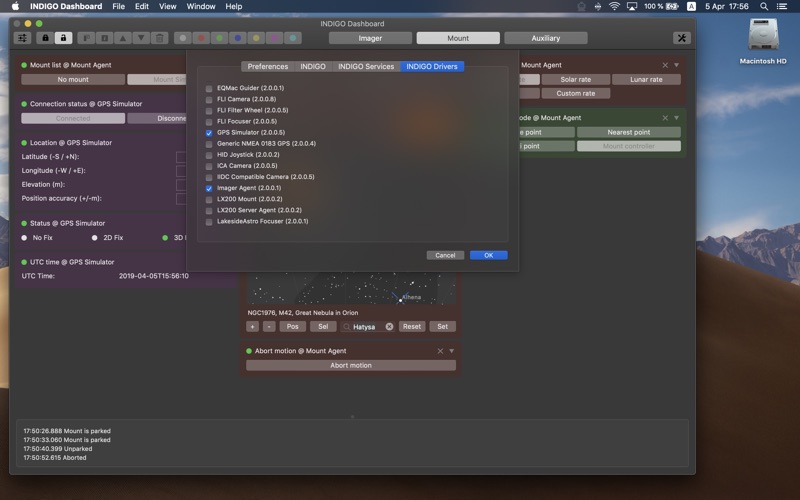The width and height of the screenshot is (800, 500).
Task: Open the Auxiliary view tab
Action: tap(545, 38)
